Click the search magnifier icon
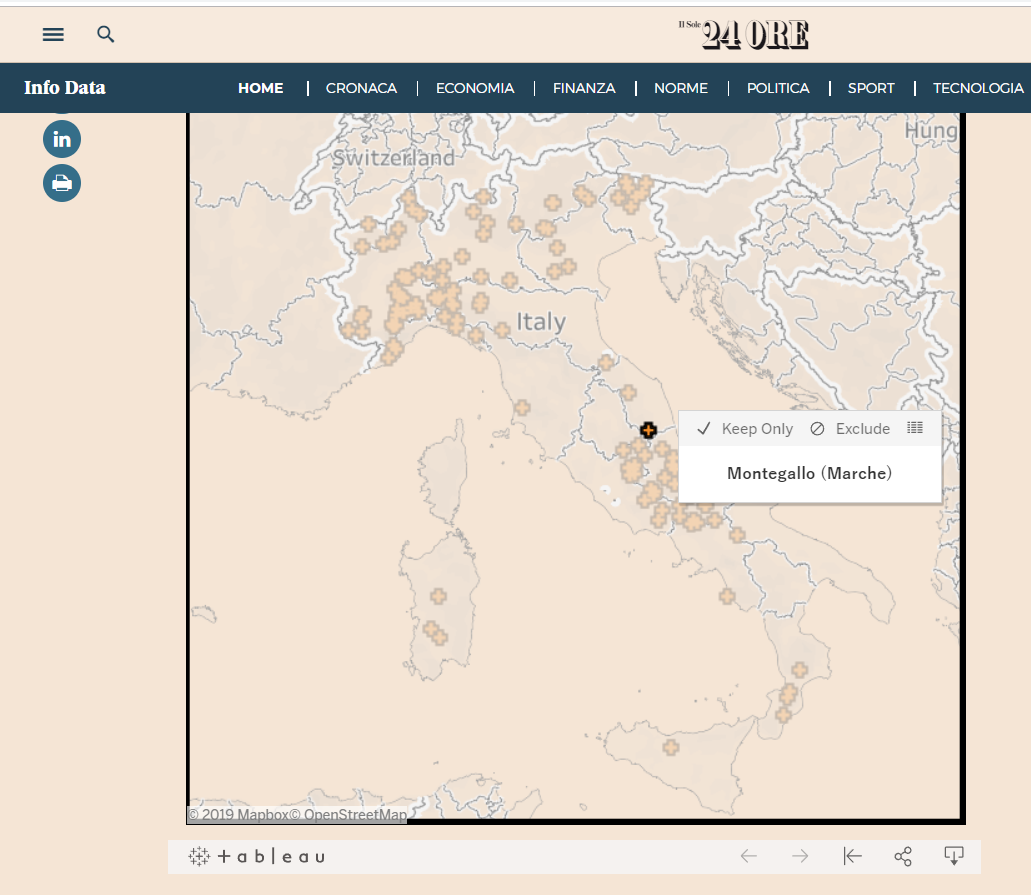The width and height of the screenshot is (1031, 895). tap(105, 34)
